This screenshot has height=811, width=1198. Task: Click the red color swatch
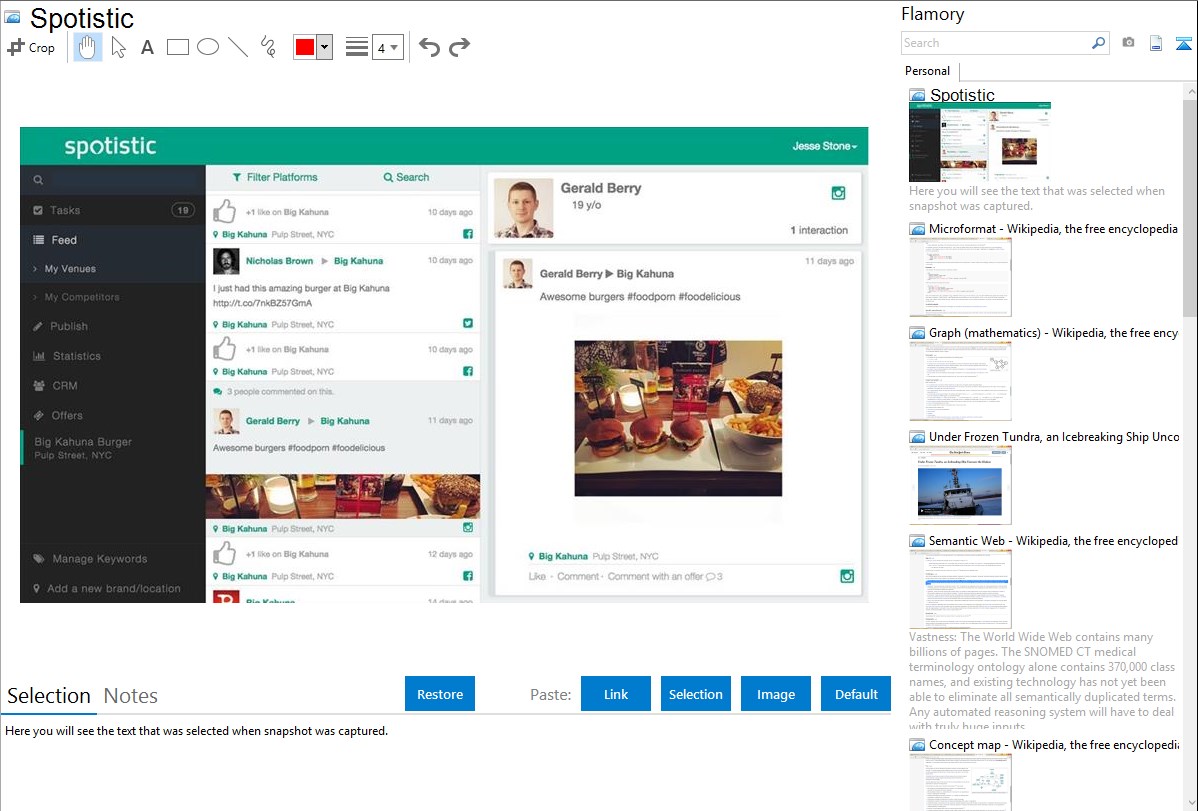305,47
